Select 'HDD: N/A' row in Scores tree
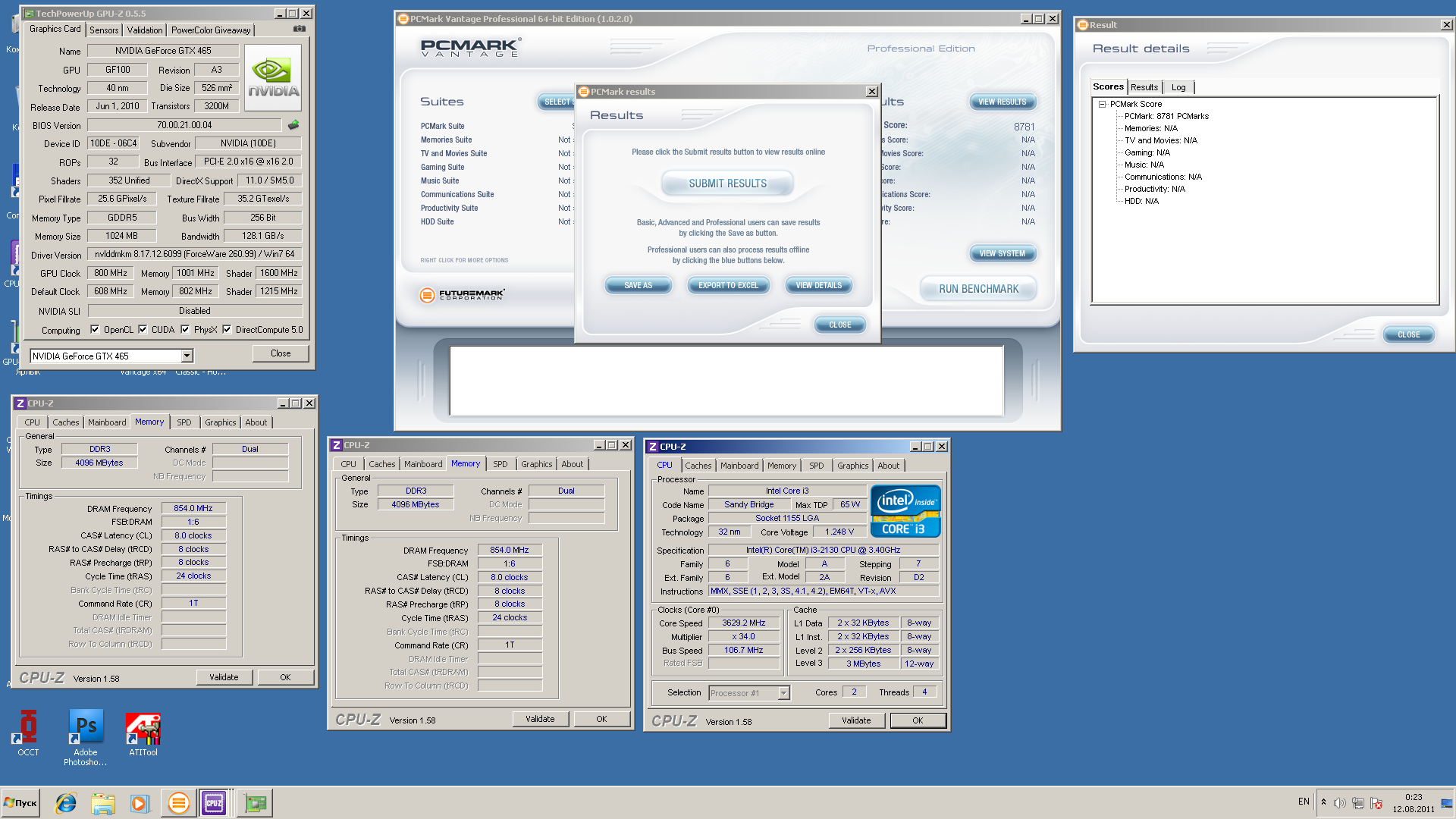The width and height of the screenshot is (1456, 819). (x=1141, y=202)
